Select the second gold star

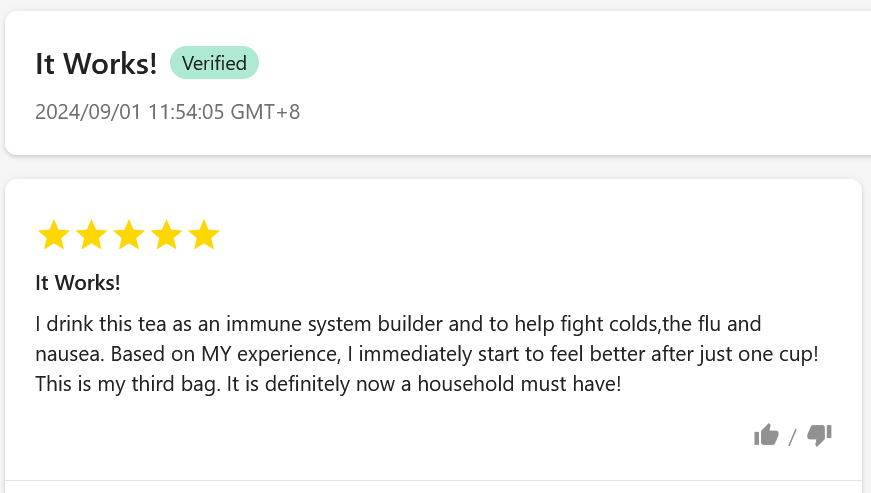pyautogui.click(x=91, y=236)
